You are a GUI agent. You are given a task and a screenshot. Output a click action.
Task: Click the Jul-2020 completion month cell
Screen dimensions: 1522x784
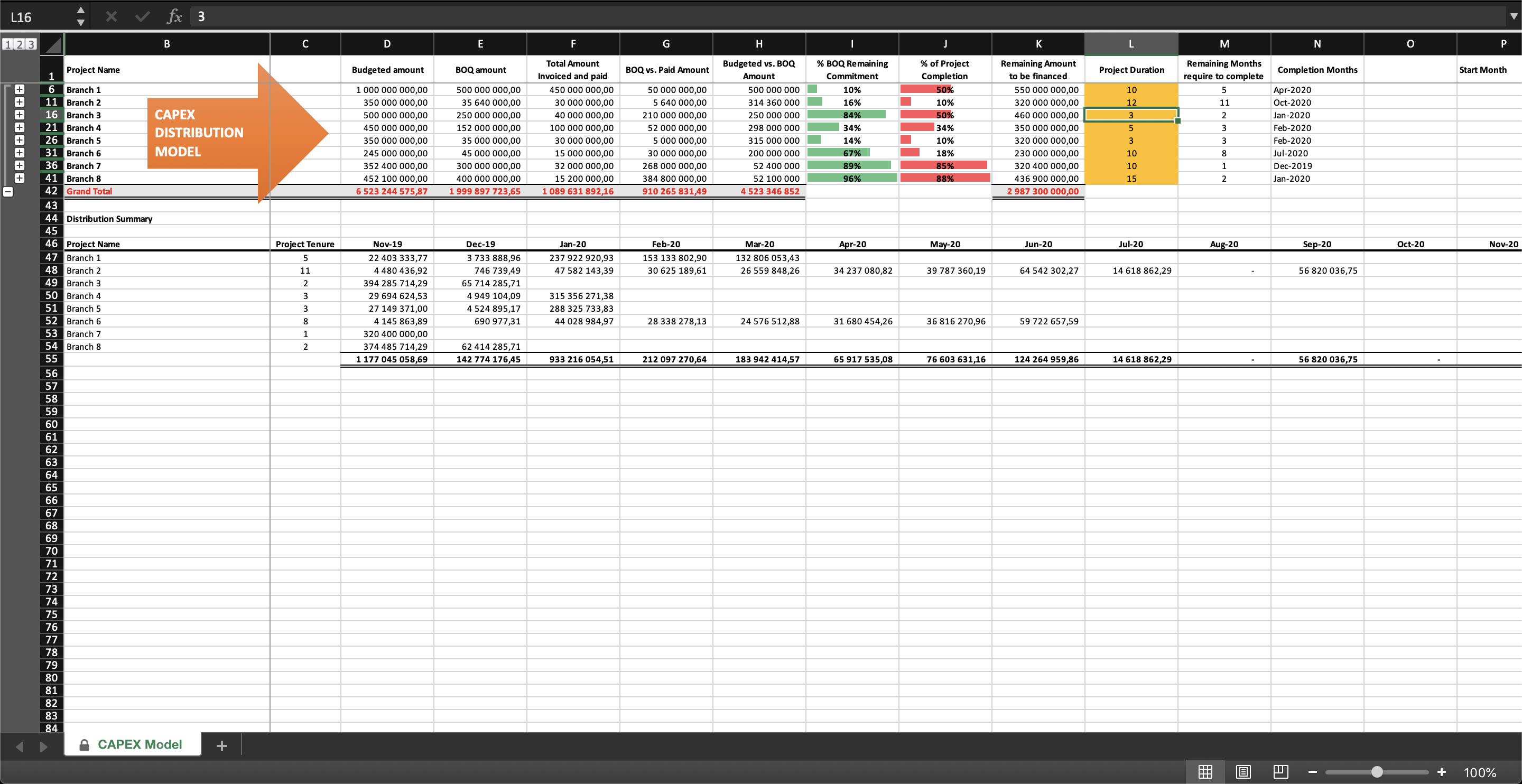[1317, 153]
